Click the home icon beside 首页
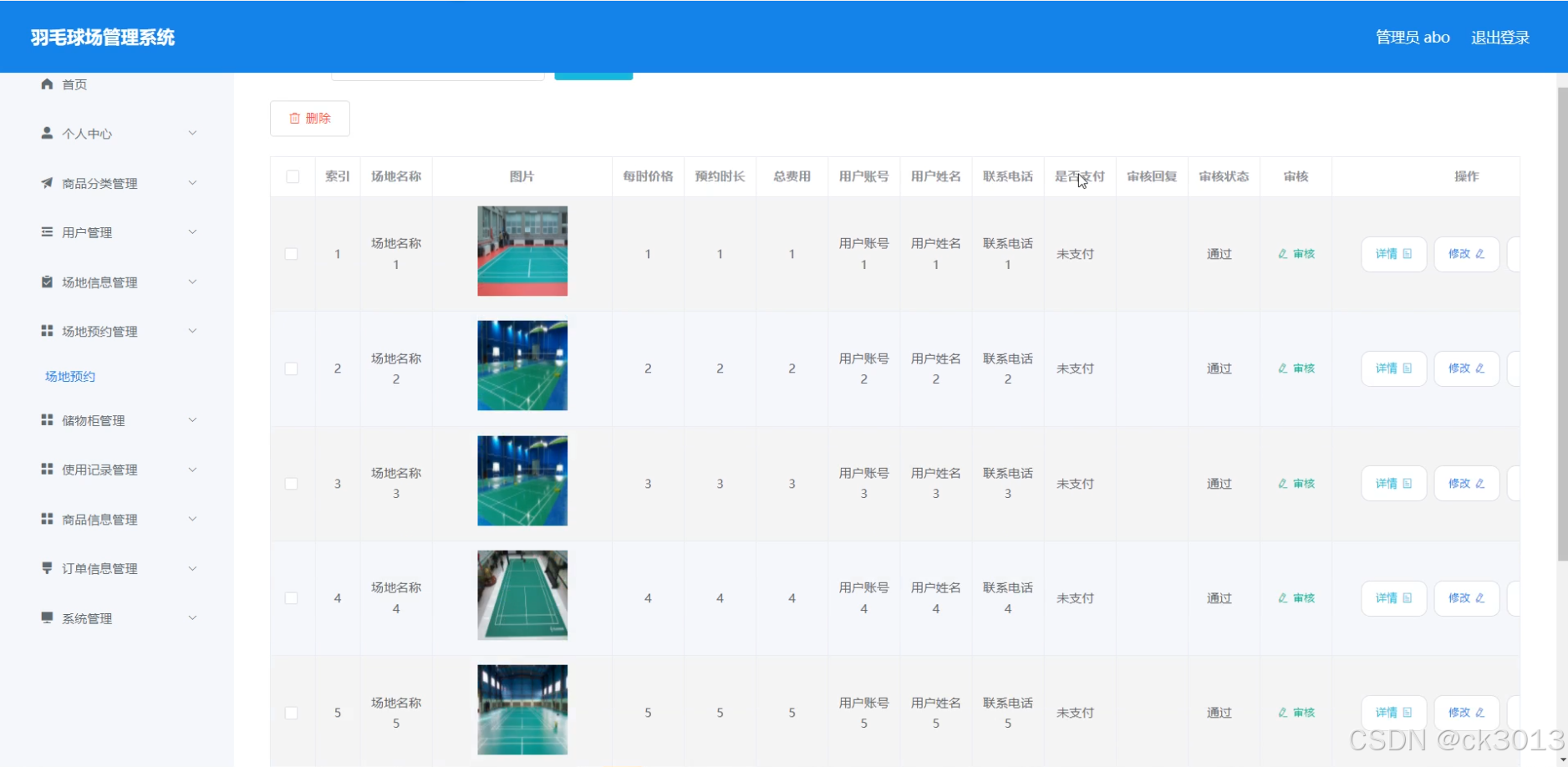This screenshot has height=767, width=1568. click(x=47, y=84)
